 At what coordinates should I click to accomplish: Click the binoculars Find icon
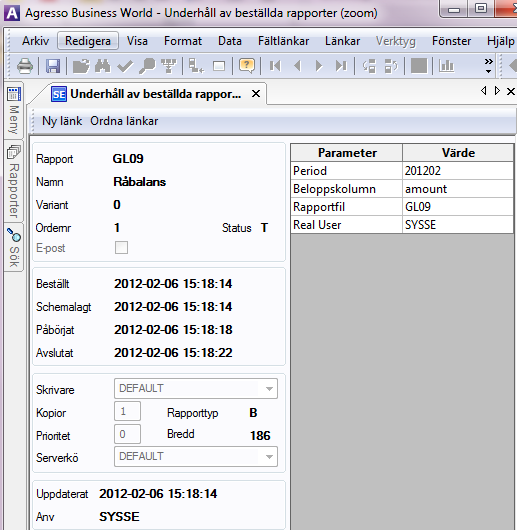coord(103,66)
